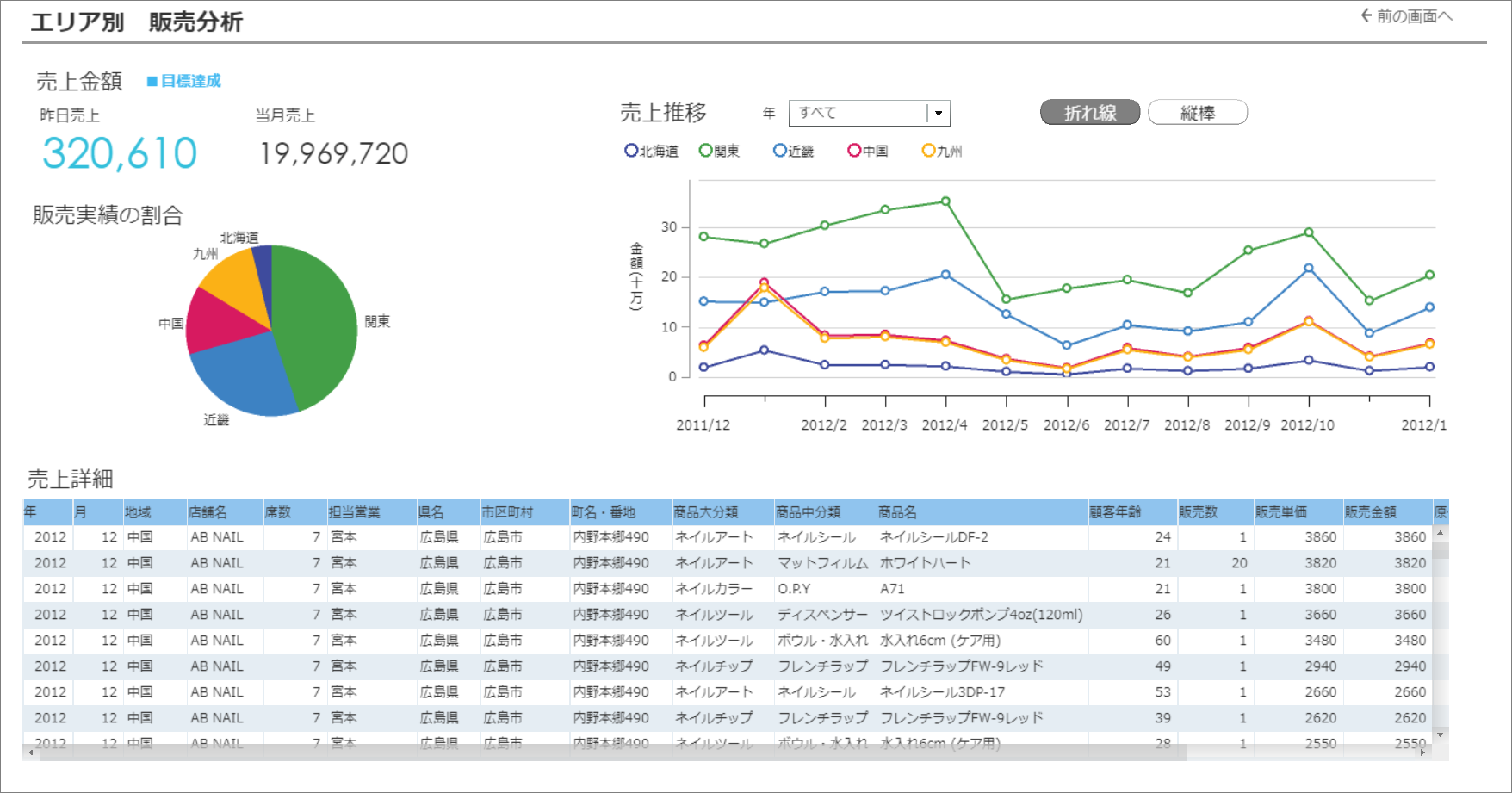
Task: Click the 九州 orange legend marker
Action: (x=928, y=151)
